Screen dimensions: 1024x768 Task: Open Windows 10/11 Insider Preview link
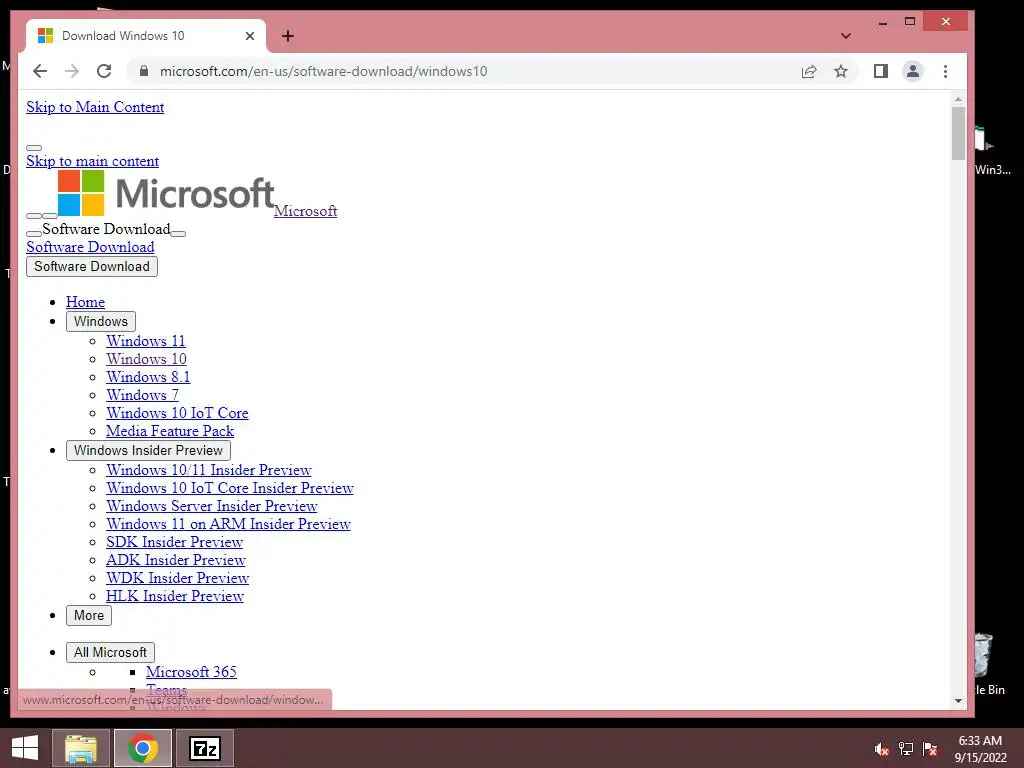coord(209,470)
